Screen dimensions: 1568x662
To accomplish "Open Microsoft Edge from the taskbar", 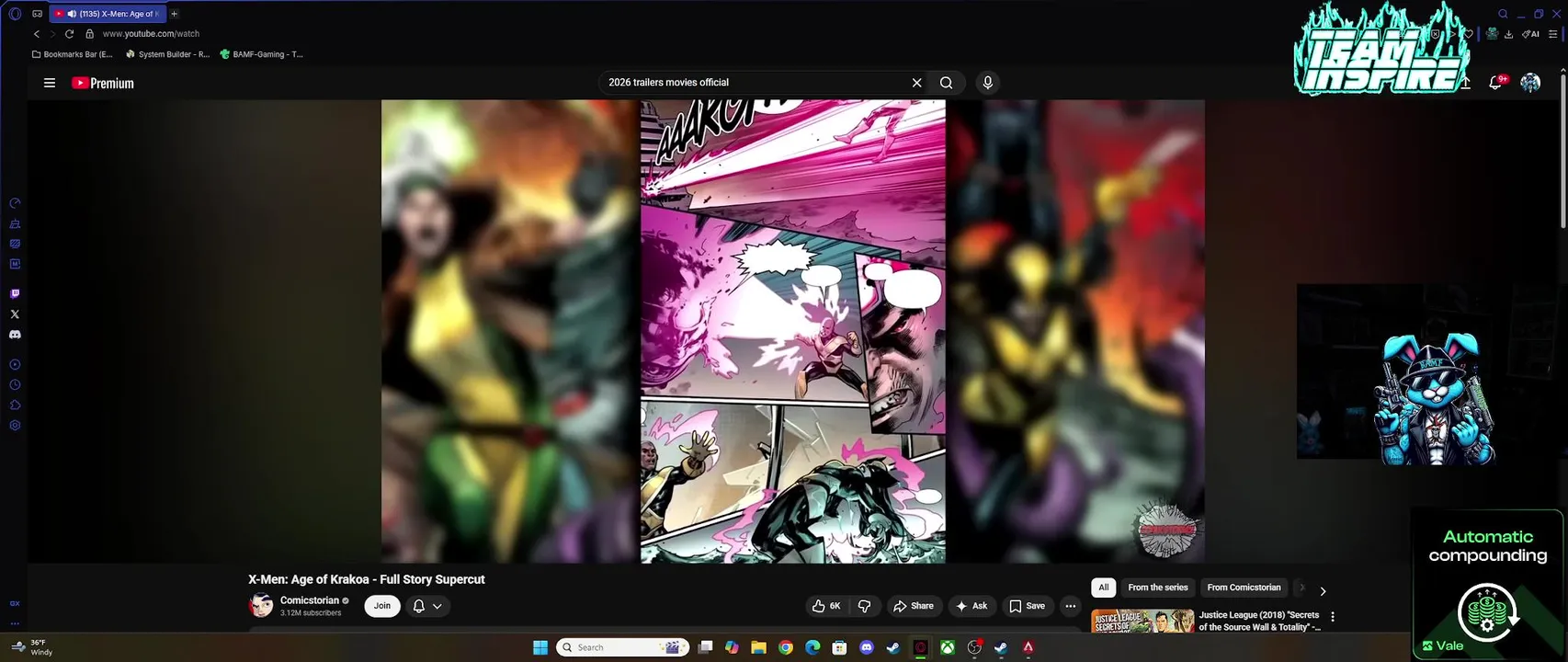I will [812, 647].
